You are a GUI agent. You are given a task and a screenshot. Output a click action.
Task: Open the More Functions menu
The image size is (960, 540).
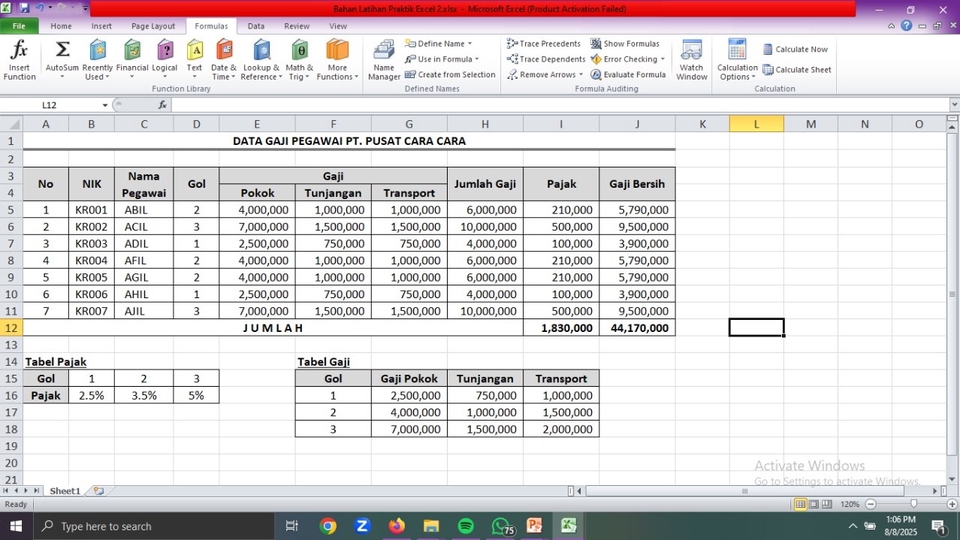coord(337,59)
